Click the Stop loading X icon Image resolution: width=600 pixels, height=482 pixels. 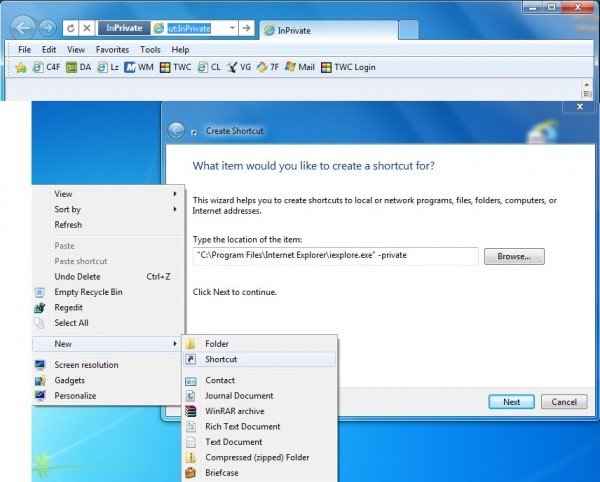87,28
